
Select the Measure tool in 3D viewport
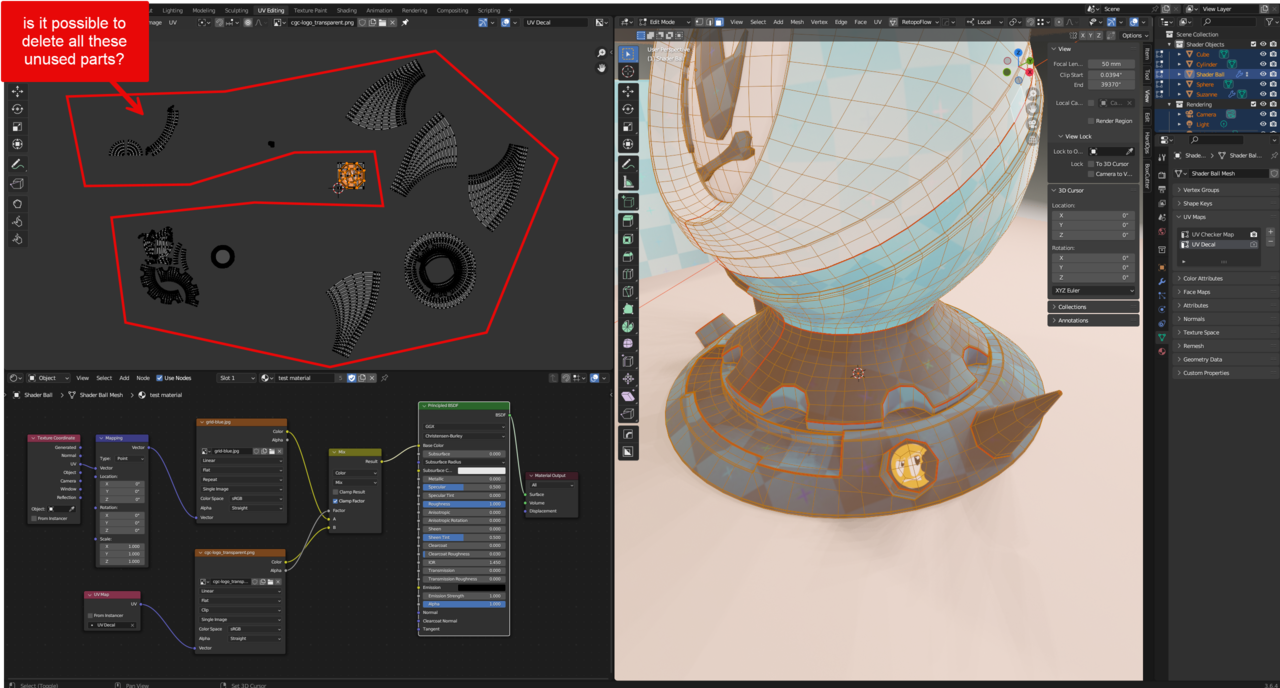[x=628, y=182]
